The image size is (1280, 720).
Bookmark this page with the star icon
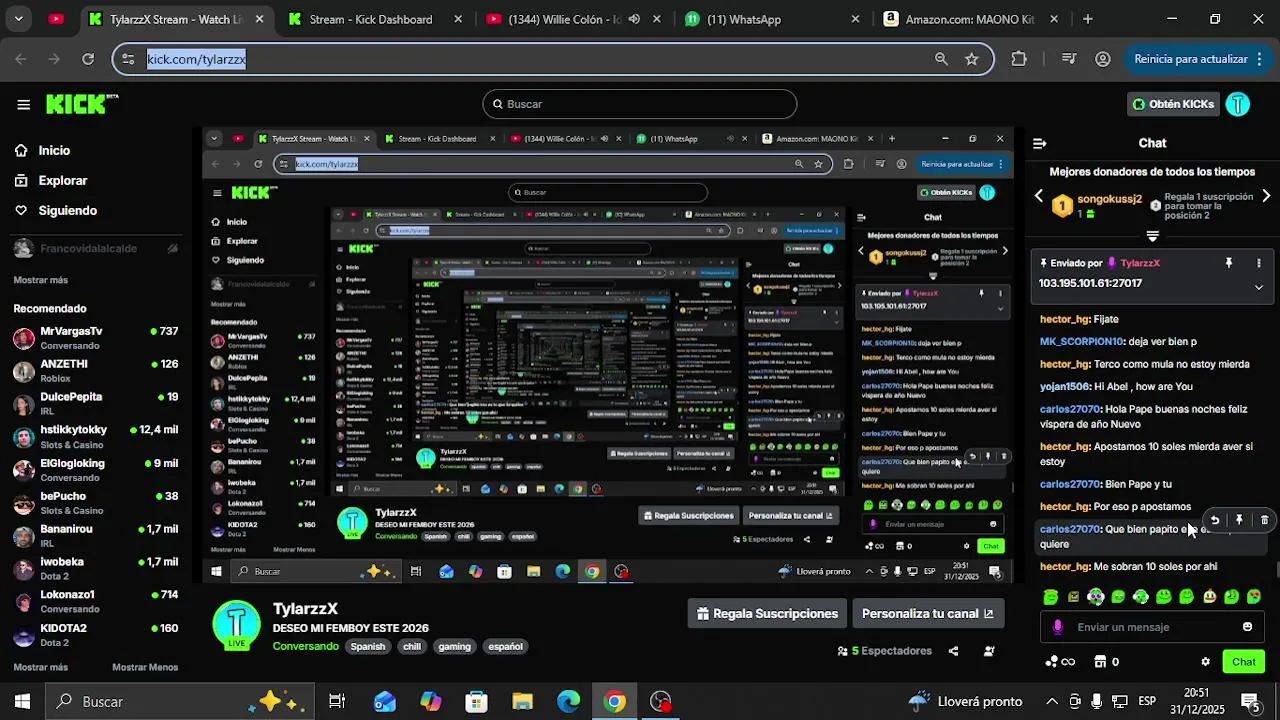971,59
